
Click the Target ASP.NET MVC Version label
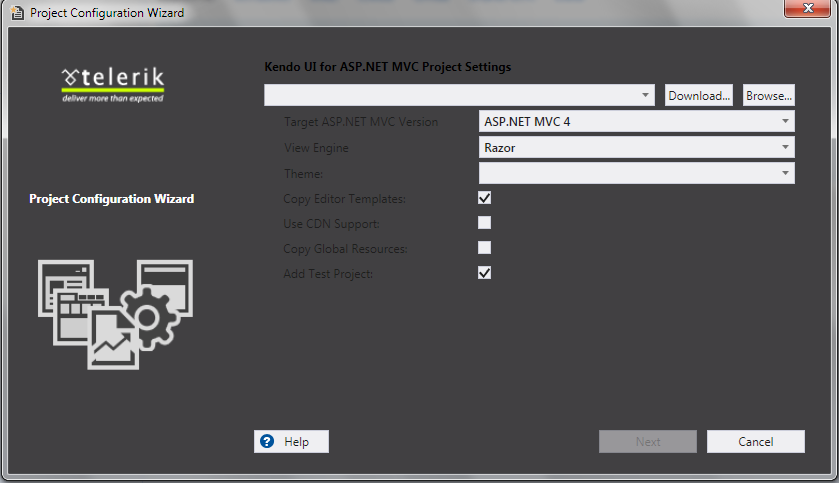pos(361,122)
